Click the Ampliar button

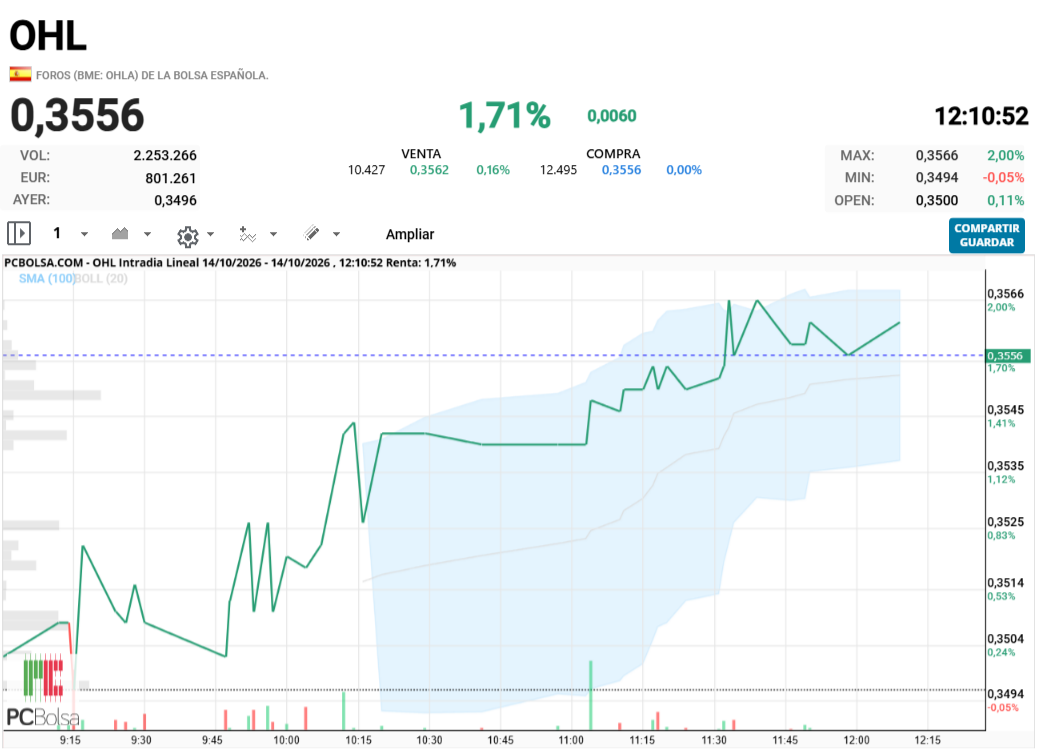tap(410, 234)
